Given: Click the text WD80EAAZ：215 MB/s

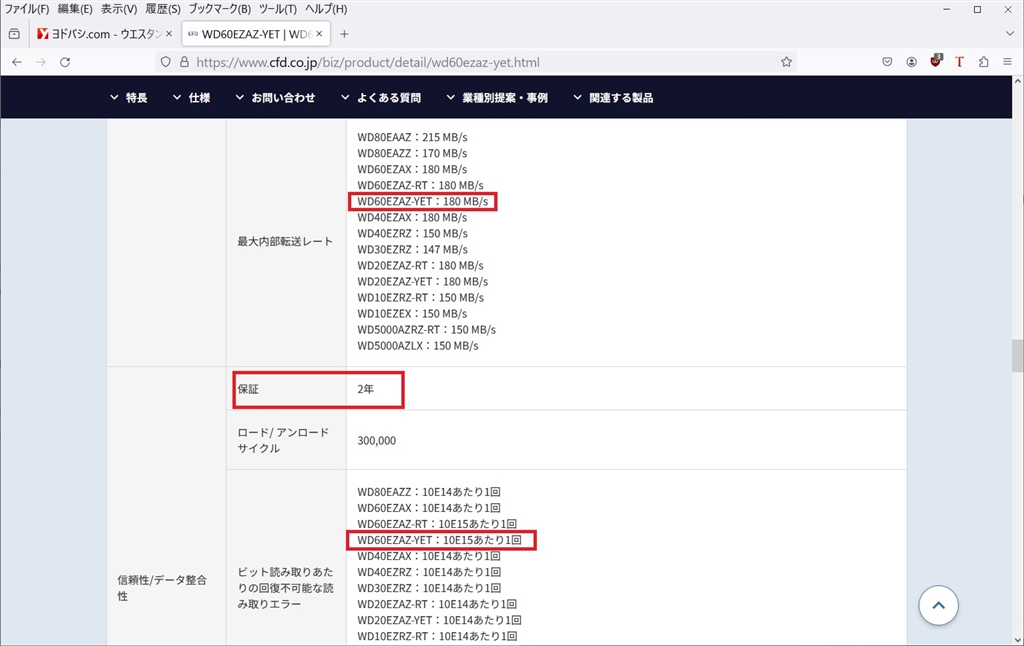Looking at the screenshot, I should [412, 137].
